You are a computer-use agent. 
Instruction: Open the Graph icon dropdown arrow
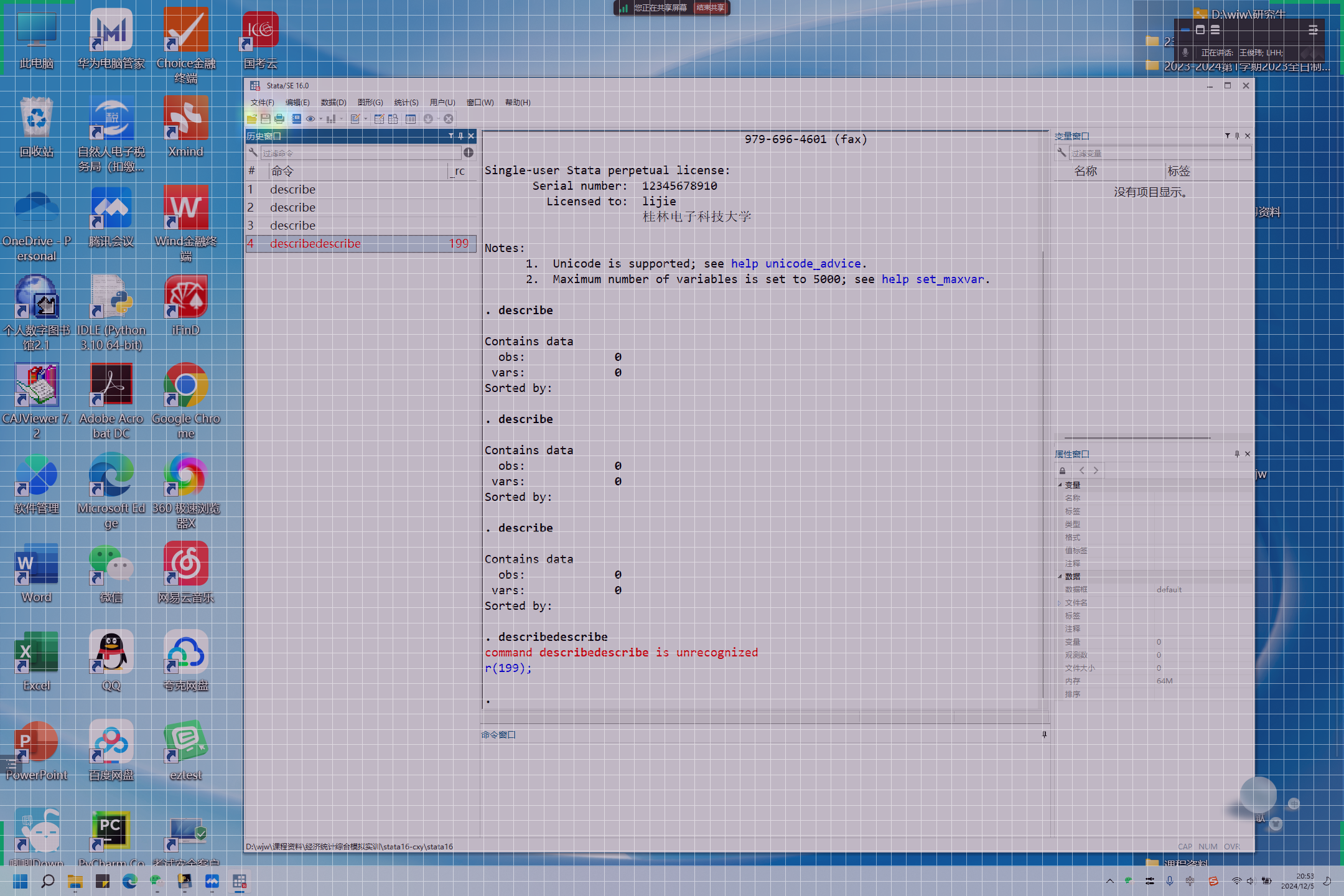[342, 119]
